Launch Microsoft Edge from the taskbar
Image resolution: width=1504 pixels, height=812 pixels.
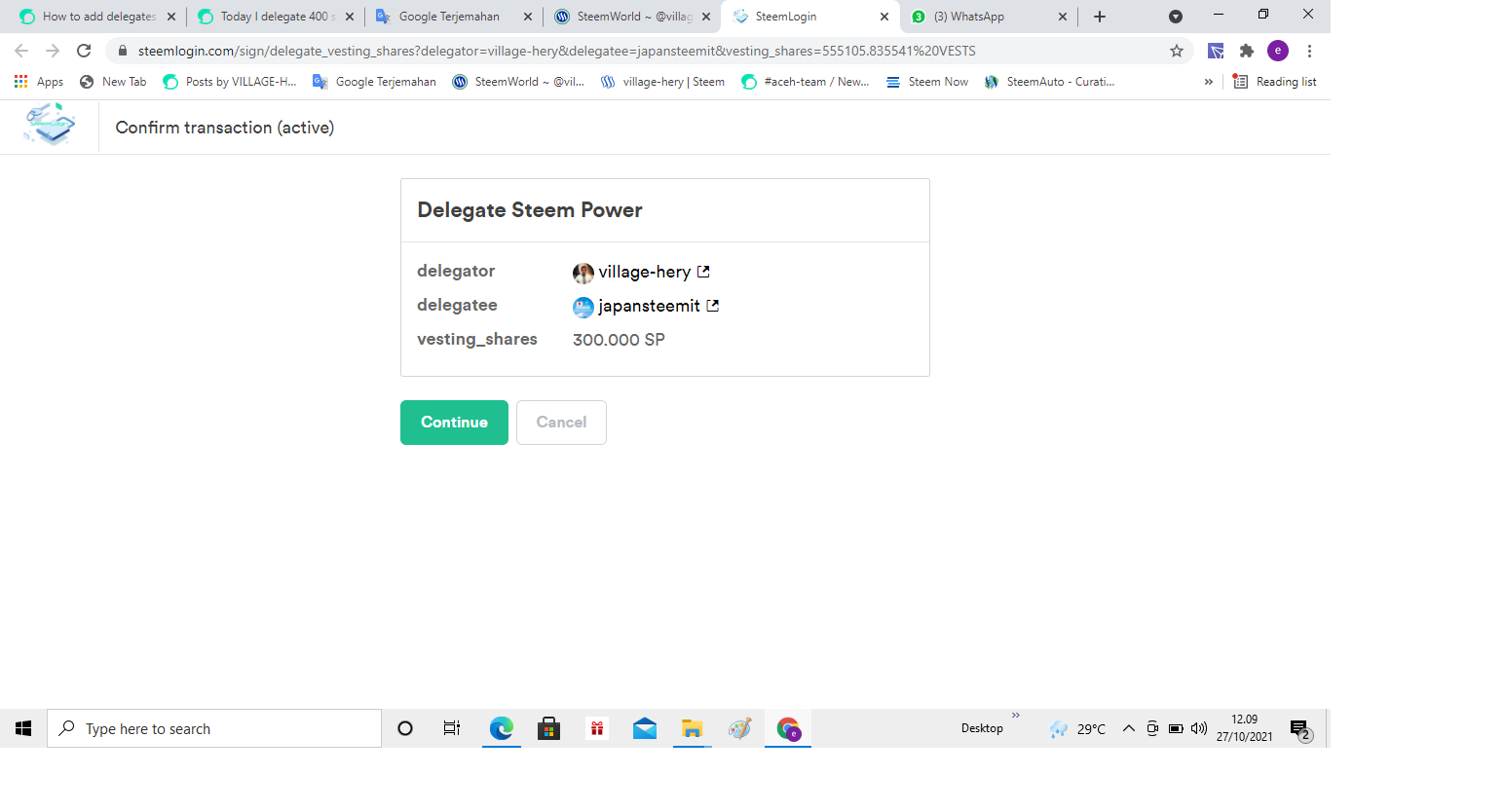pos(502,728)
